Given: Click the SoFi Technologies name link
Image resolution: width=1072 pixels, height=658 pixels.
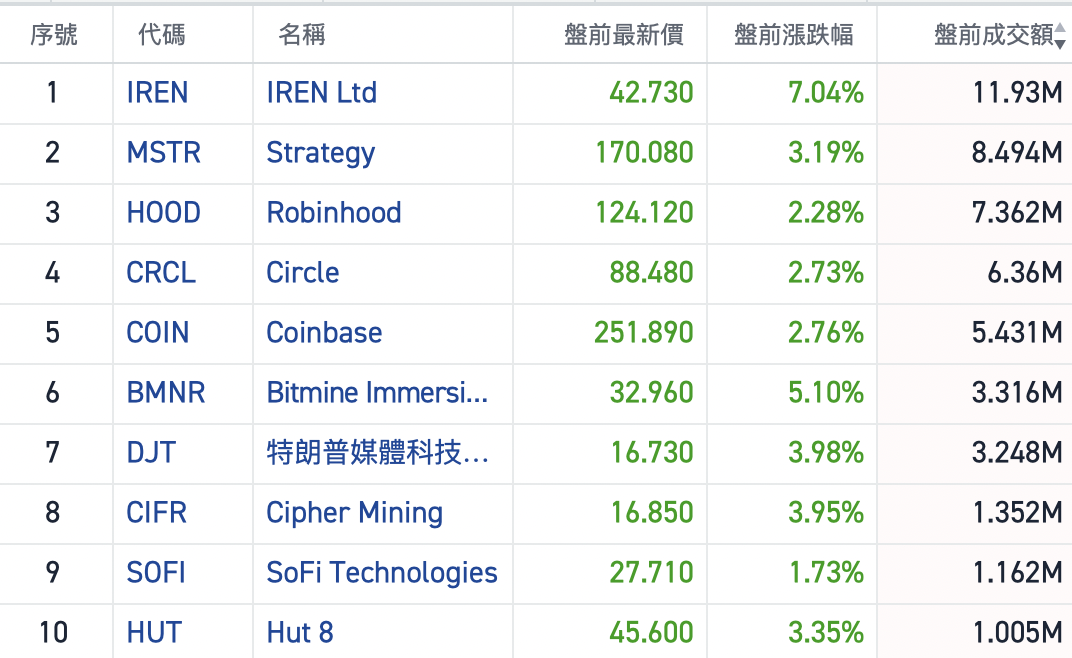Looking at the screenshot, I should (x=381, y=573).
